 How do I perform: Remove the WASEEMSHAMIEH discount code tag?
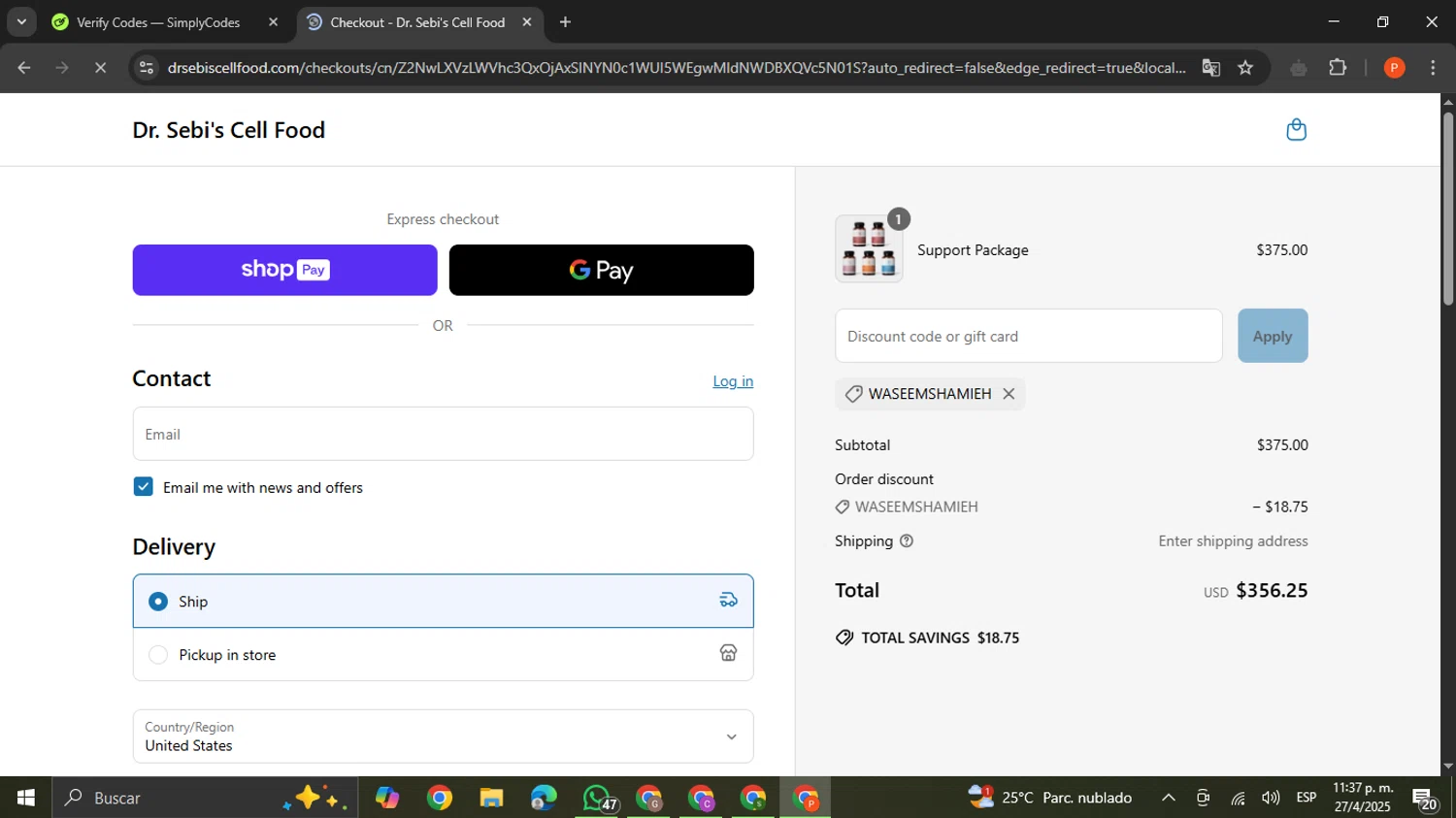coord(1009,394)
